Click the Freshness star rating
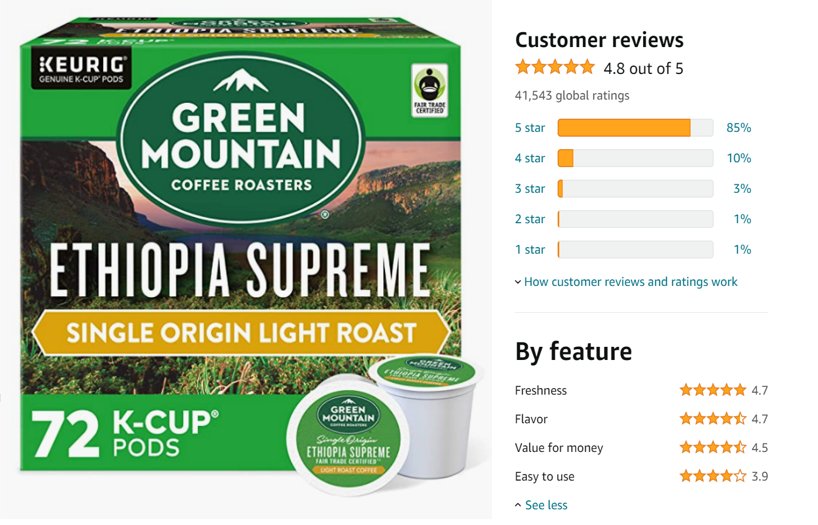The height and width of the screenshot is (525, 818). (713, 390)
